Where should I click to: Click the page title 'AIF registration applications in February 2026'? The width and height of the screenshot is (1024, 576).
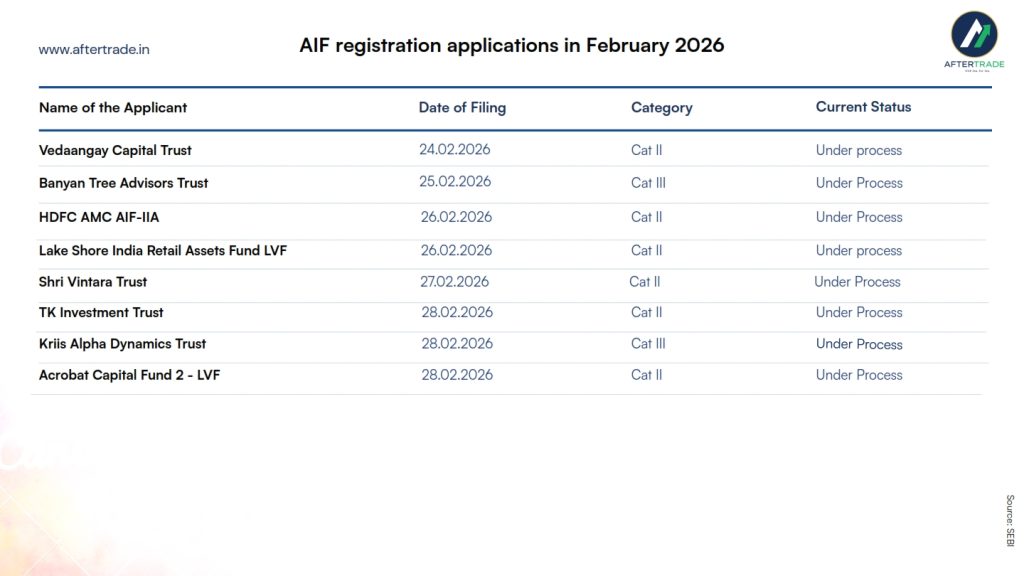coord(511,46)
